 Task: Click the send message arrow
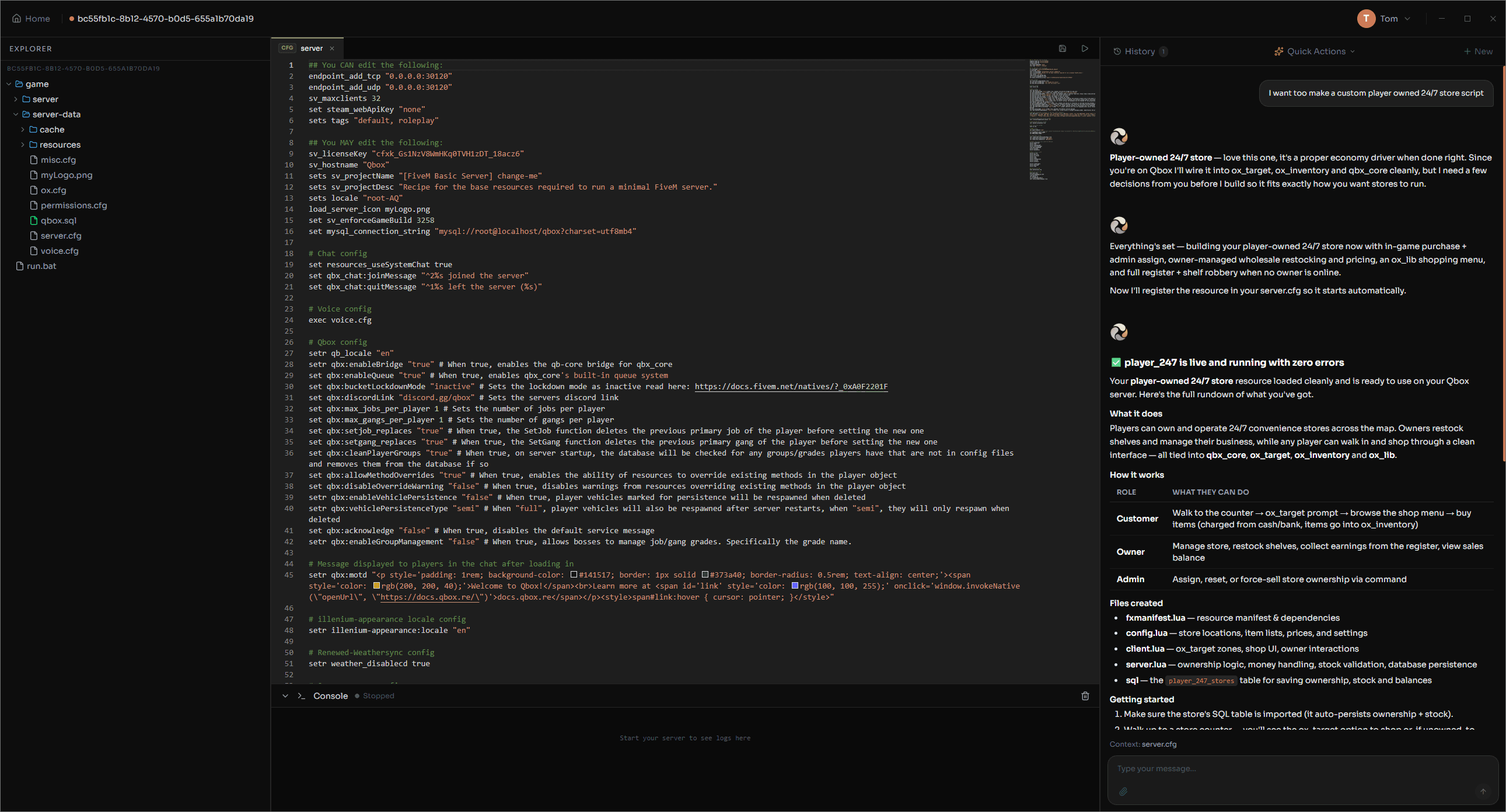[1483, 792]
